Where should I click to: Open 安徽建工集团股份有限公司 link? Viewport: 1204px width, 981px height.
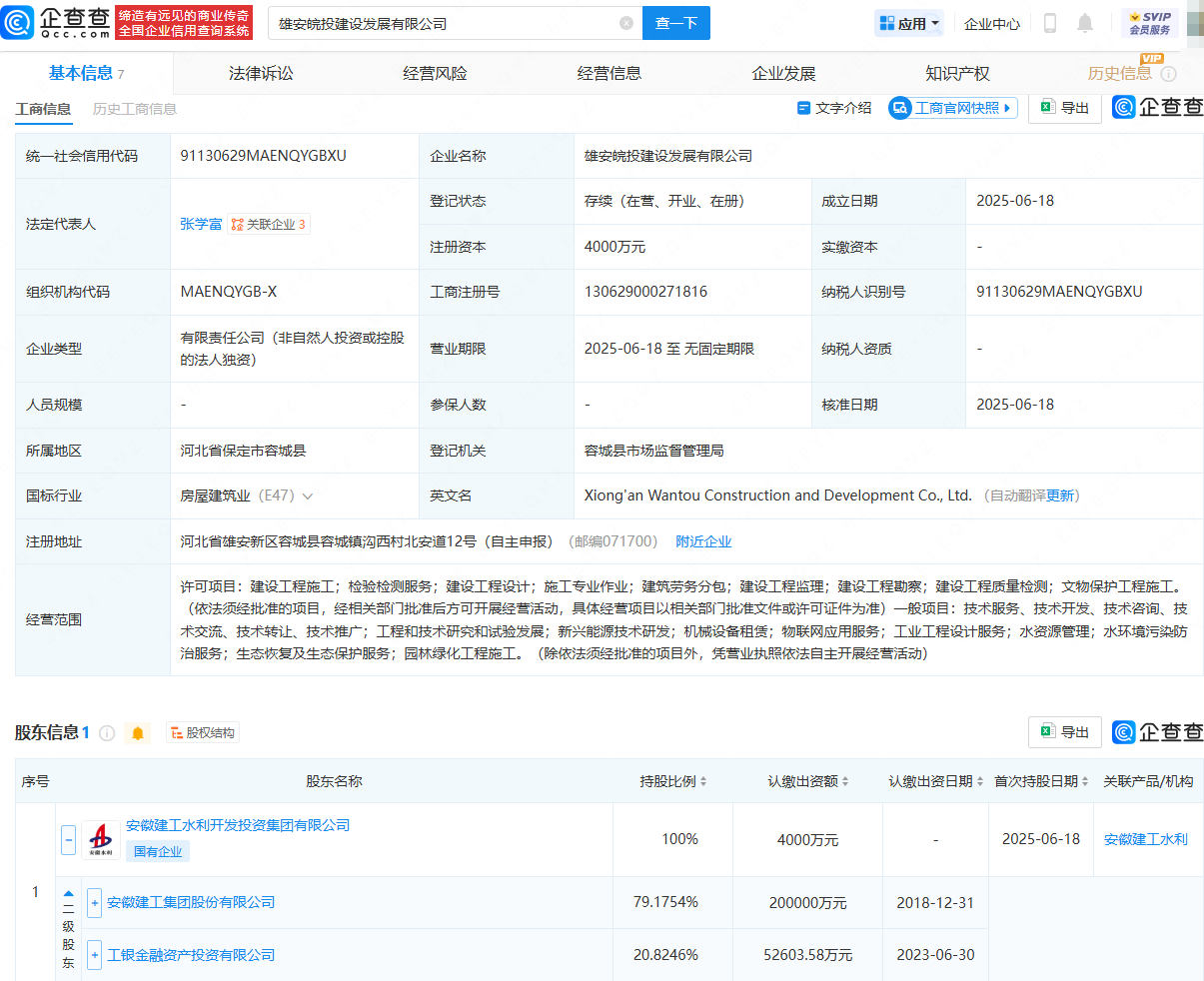pos(191,902)
